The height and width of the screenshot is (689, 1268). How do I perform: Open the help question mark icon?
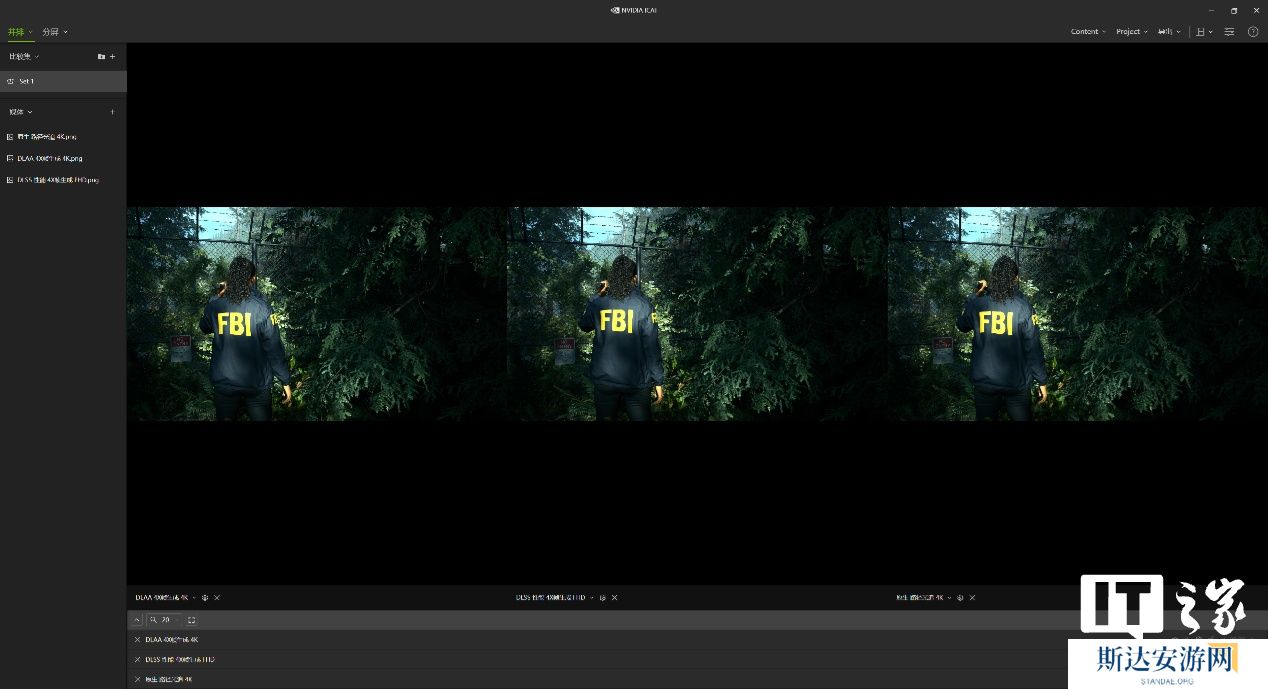[1253, 32]
